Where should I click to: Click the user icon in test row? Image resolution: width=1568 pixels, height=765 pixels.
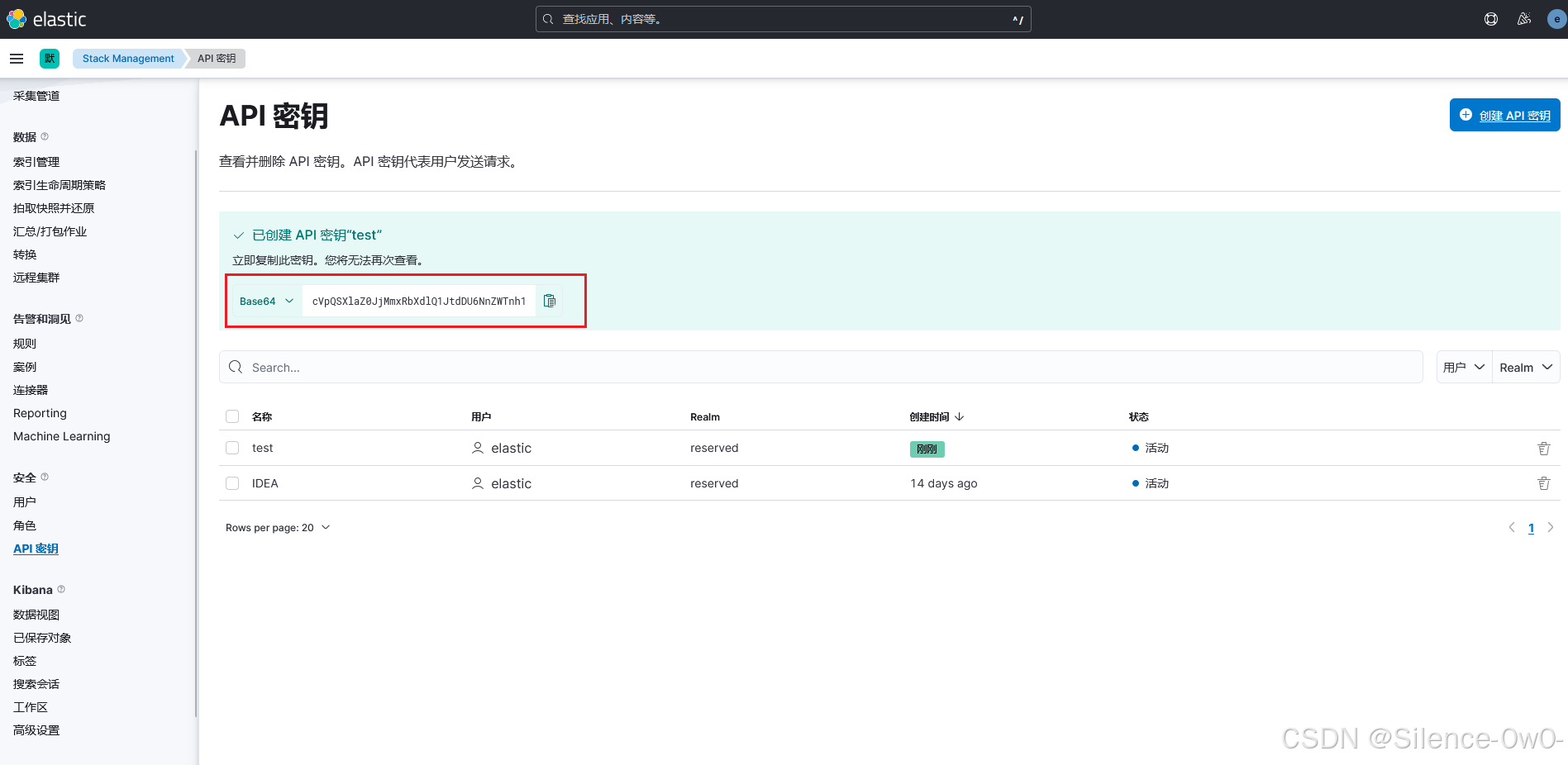(478, 448)
